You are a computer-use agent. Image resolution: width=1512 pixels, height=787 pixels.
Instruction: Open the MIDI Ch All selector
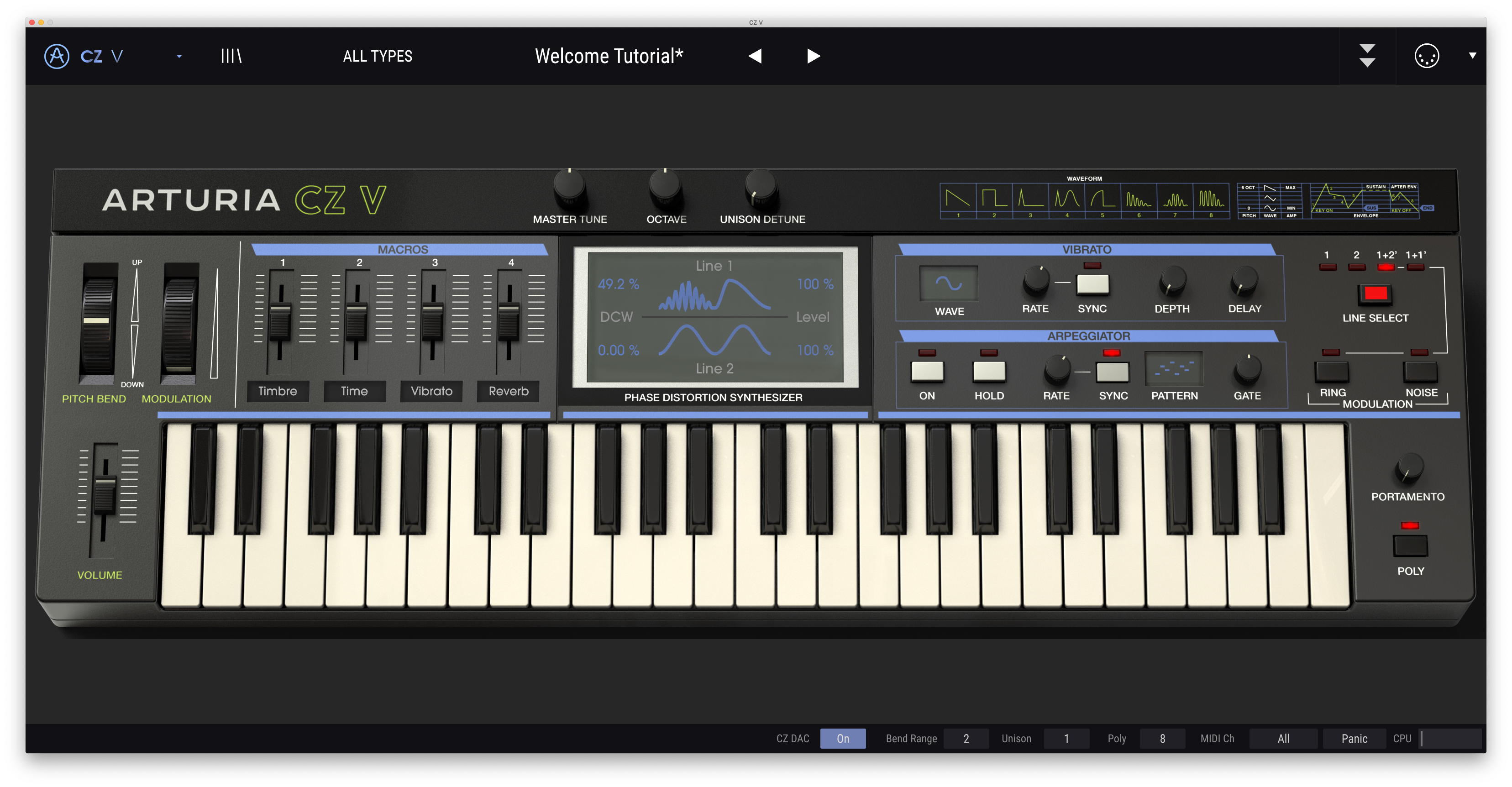click(1283, 738)
